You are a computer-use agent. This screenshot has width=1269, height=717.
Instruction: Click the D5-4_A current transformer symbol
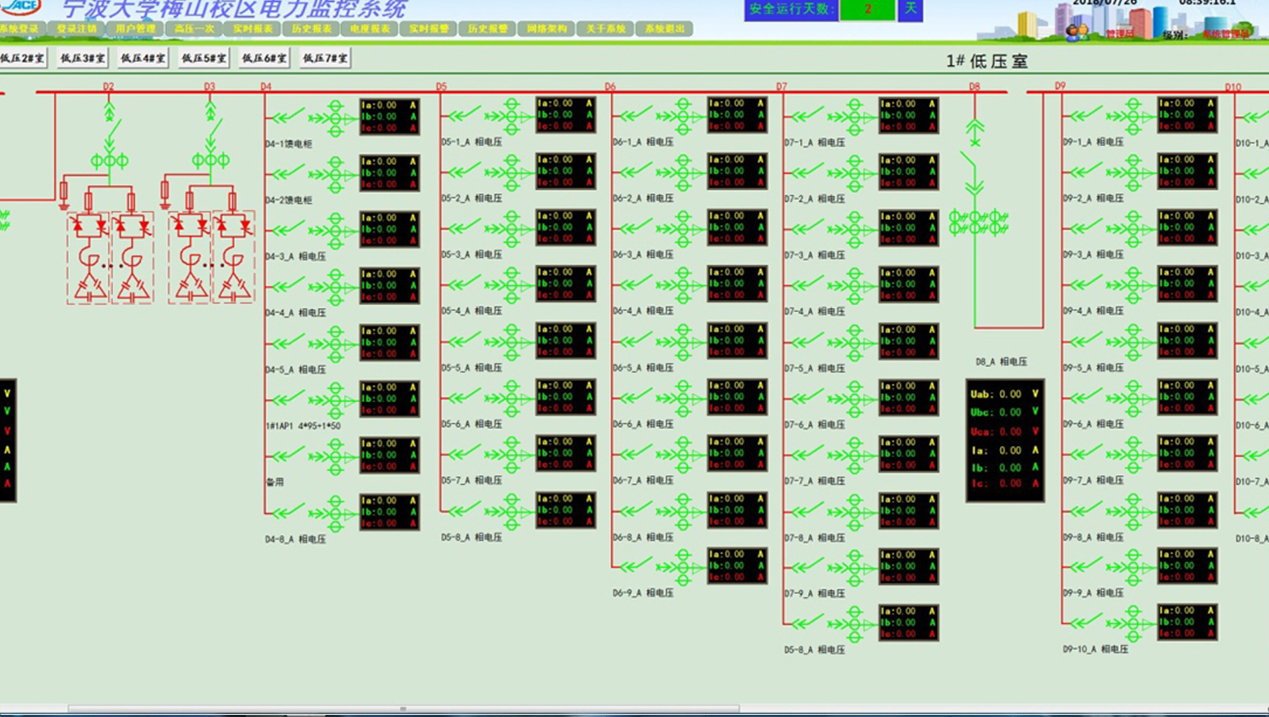click(511, 285)
